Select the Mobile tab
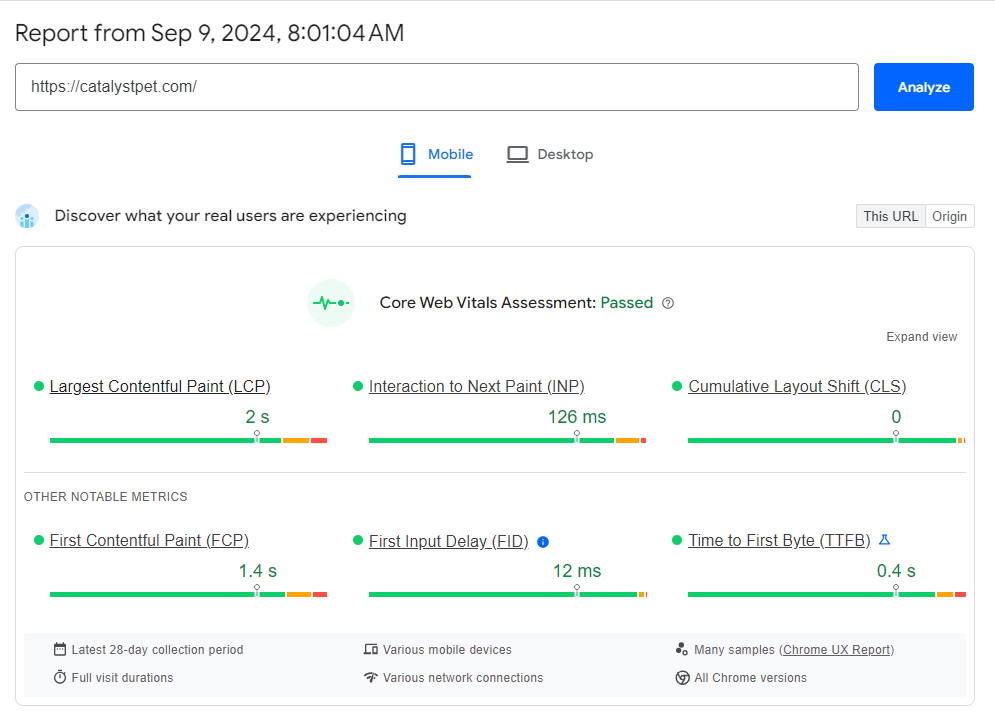The width and height of the screenshot is (995, 718). 435,155
